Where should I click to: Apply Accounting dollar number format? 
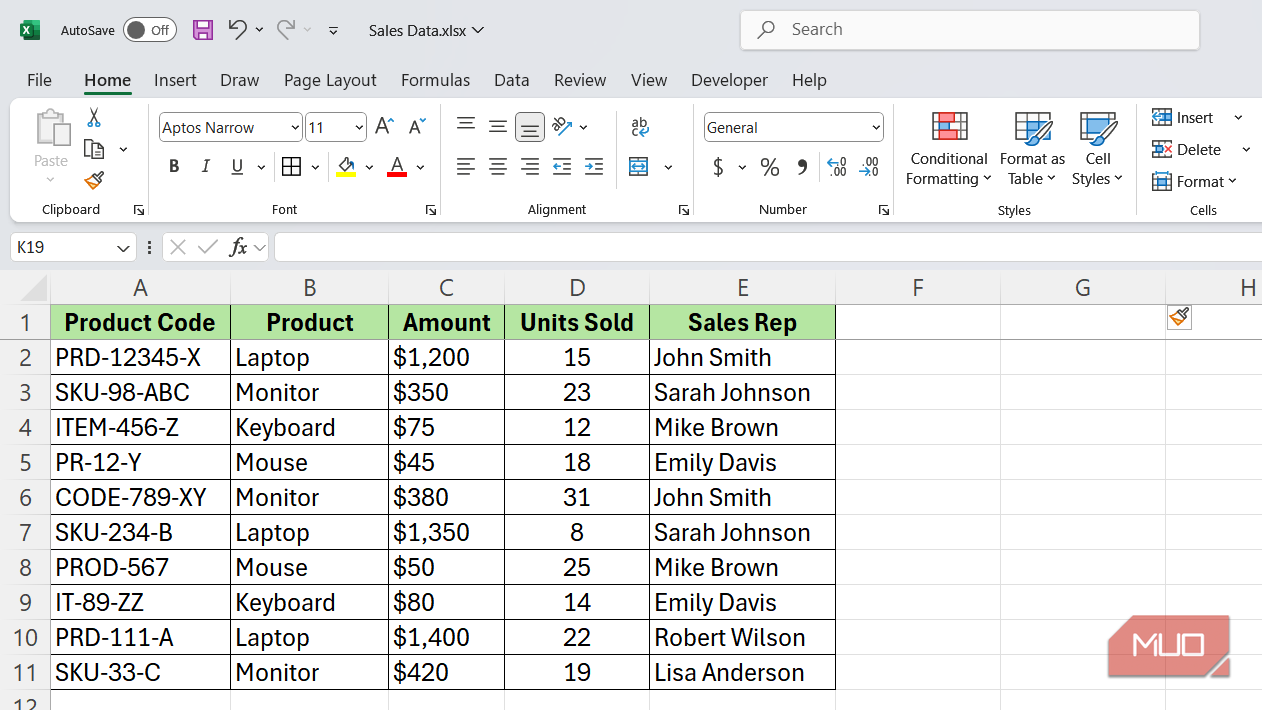[718, 167]
